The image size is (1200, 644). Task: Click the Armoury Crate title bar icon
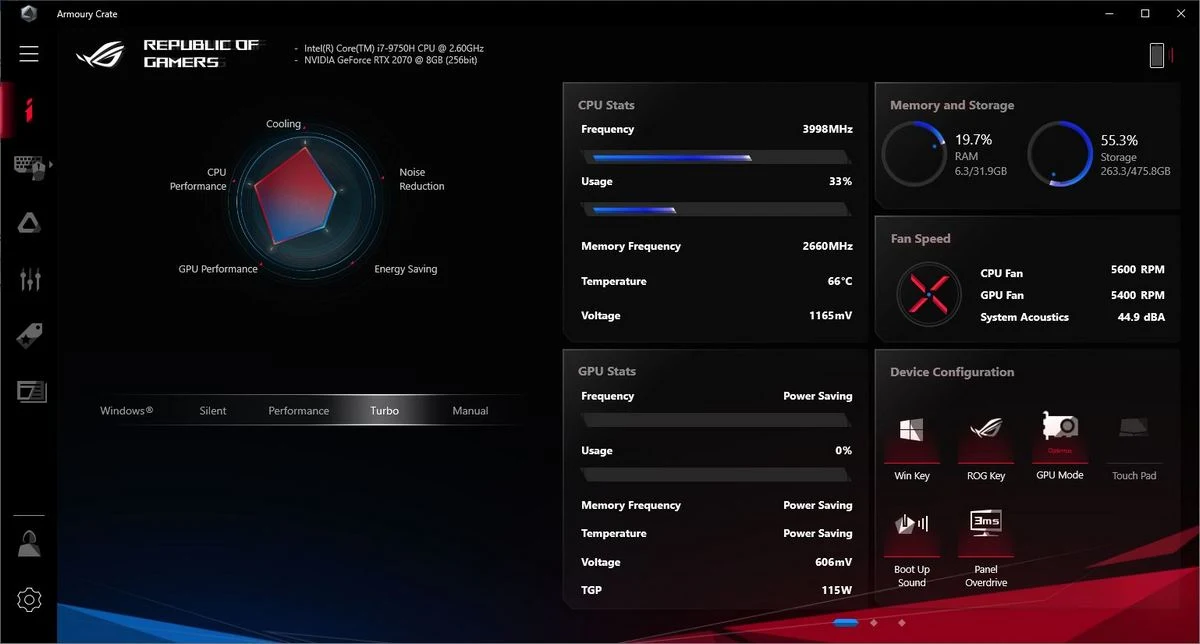[30, 13]
